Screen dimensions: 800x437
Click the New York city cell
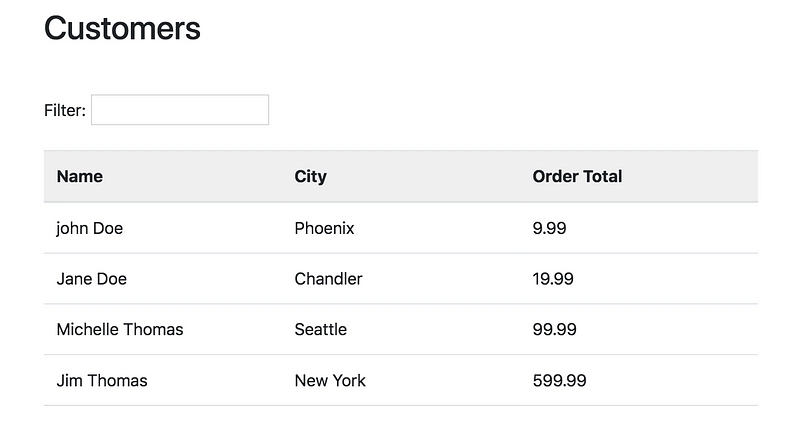point(330,380)
